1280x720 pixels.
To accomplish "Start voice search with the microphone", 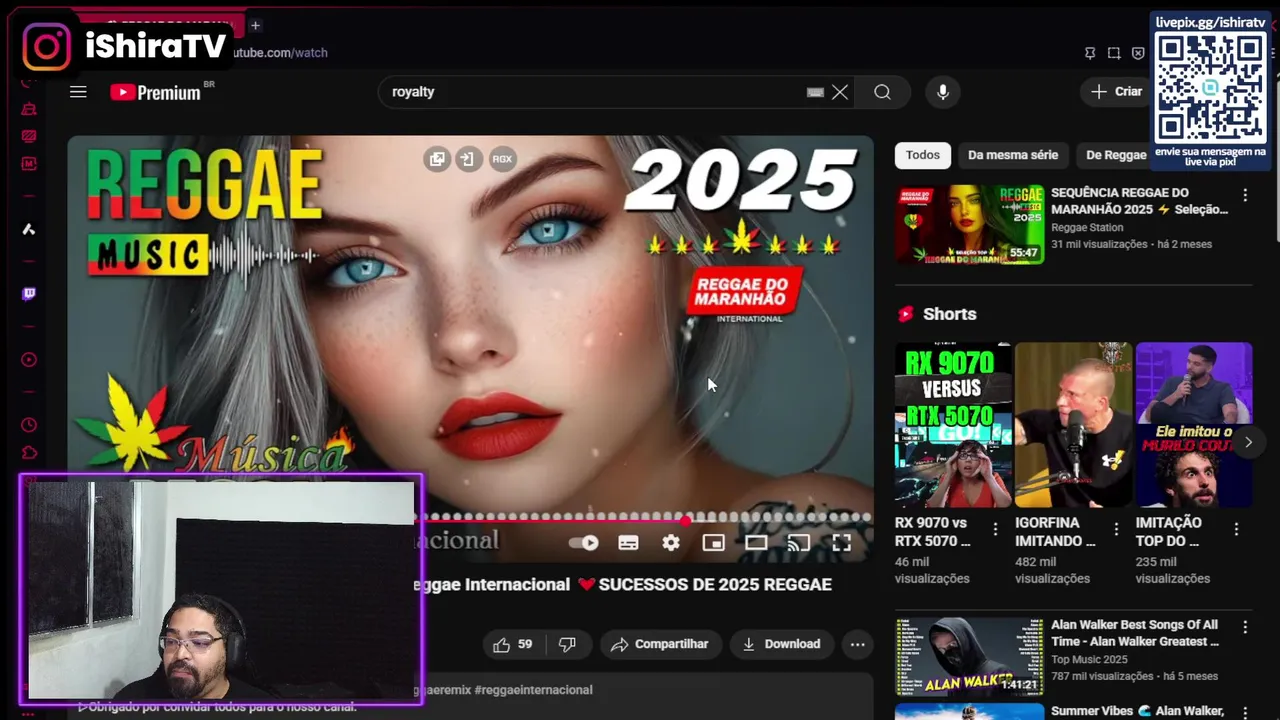I will click(x=942, y=92).
